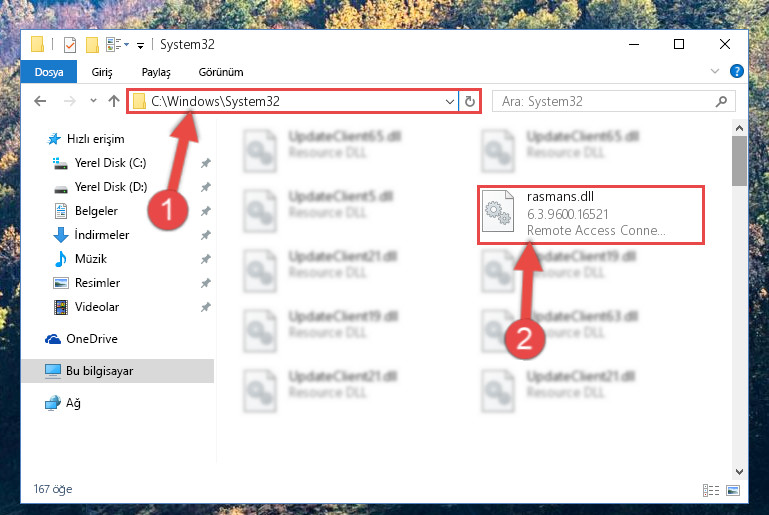Switch to details view icon in status bar
This screenshot has width=769, height=515.
(x=711, y=490)
